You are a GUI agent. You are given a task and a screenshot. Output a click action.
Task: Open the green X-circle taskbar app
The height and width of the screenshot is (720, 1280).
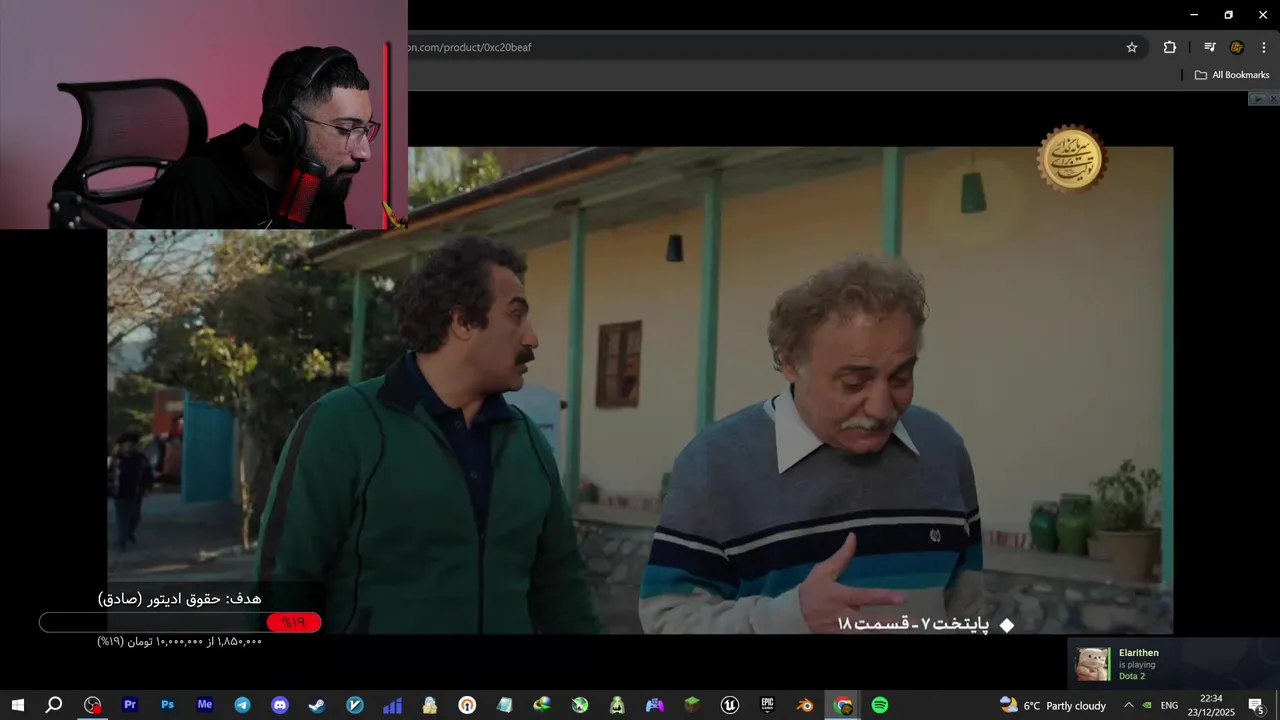click(x=580, y=705)
